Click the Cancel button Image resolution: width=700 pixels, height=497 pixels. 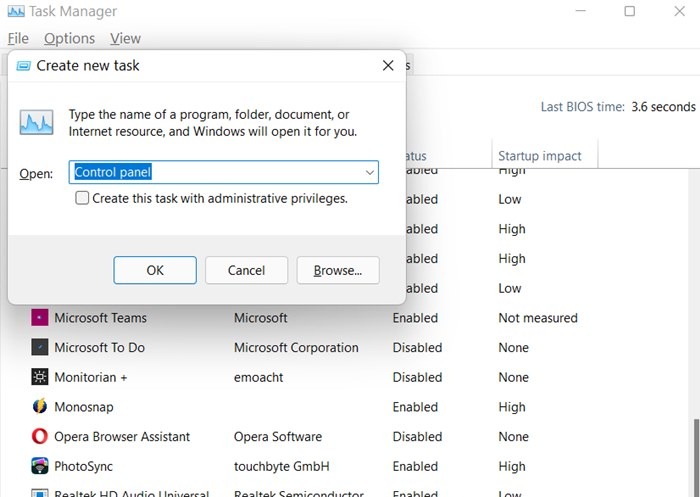point(246,270)
